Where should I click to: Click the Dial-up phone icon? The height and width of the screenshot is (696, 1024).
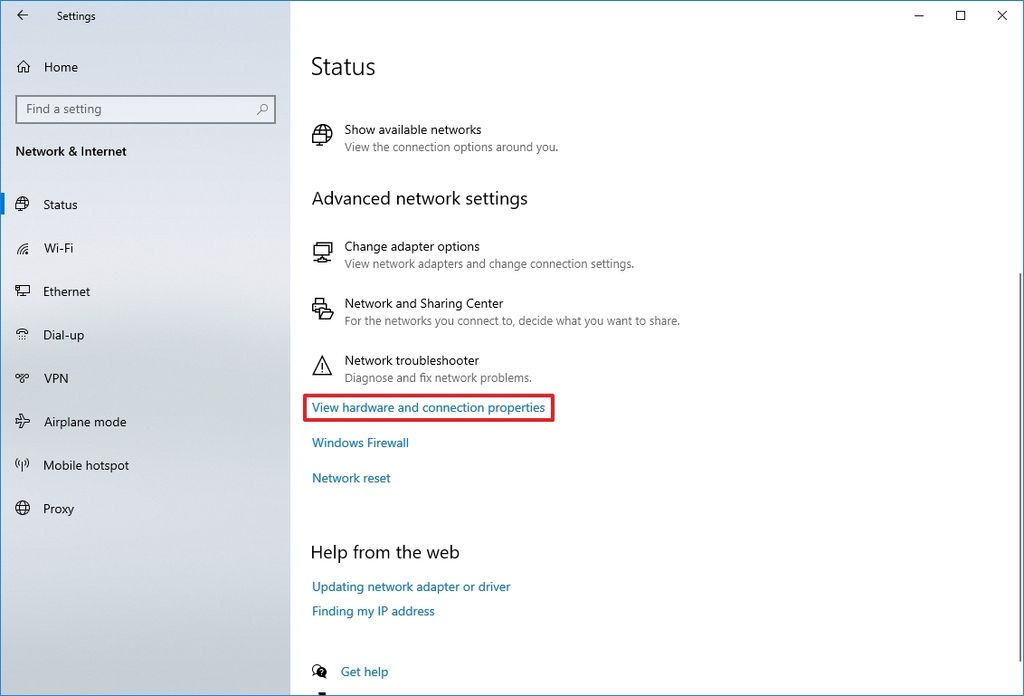coord(22,335)
